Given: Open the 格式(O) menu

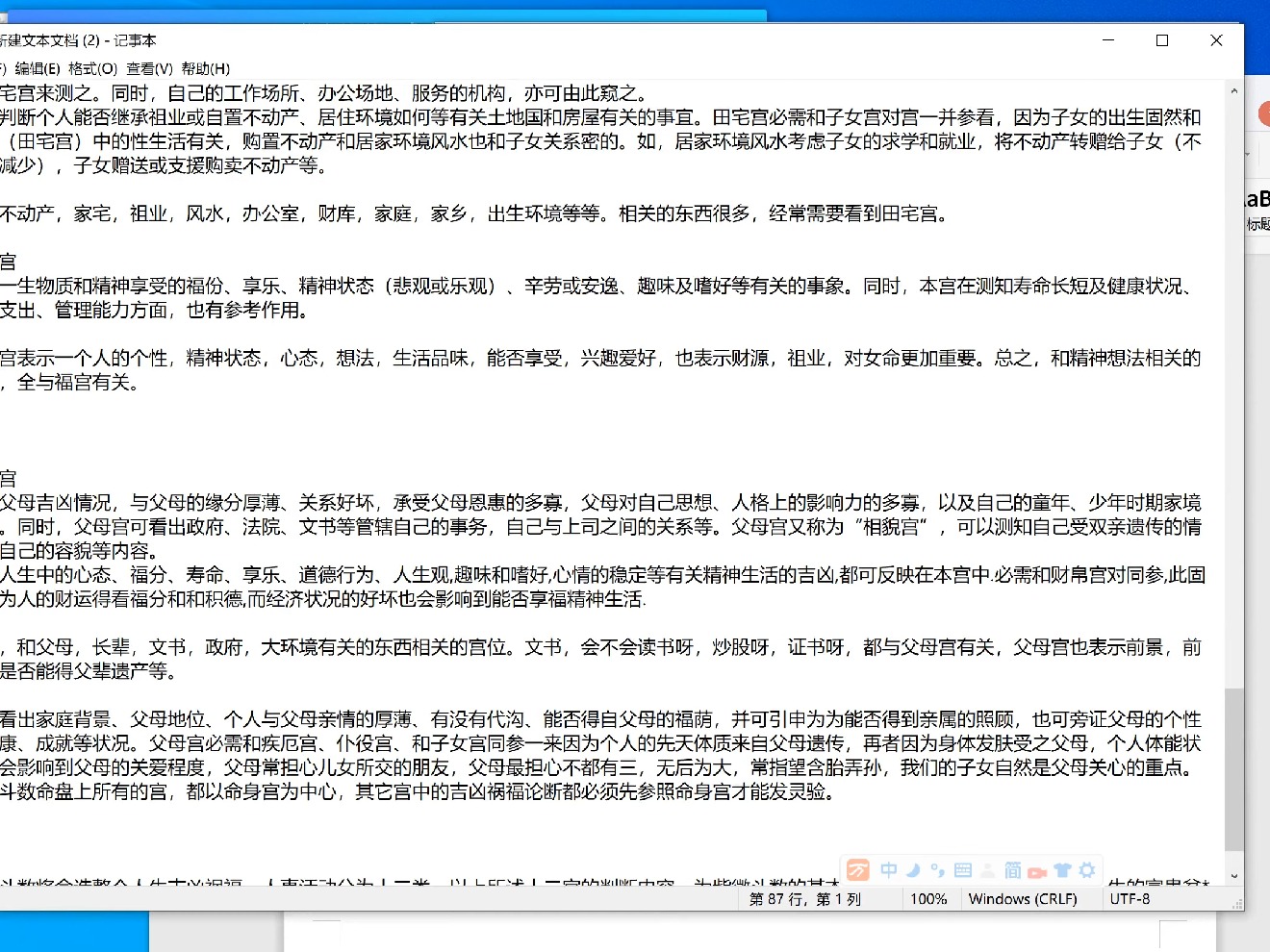Looking at the screenshot, I should coord(92,68).
